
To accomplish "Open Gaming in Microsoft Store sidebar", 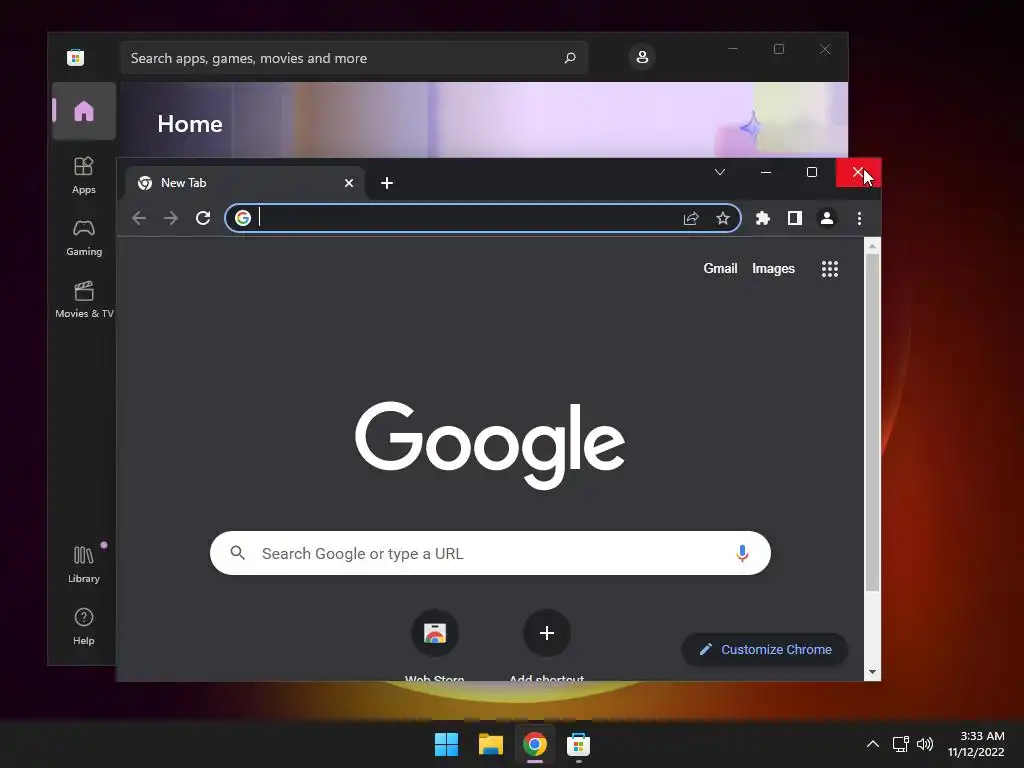I will point(84,237).
